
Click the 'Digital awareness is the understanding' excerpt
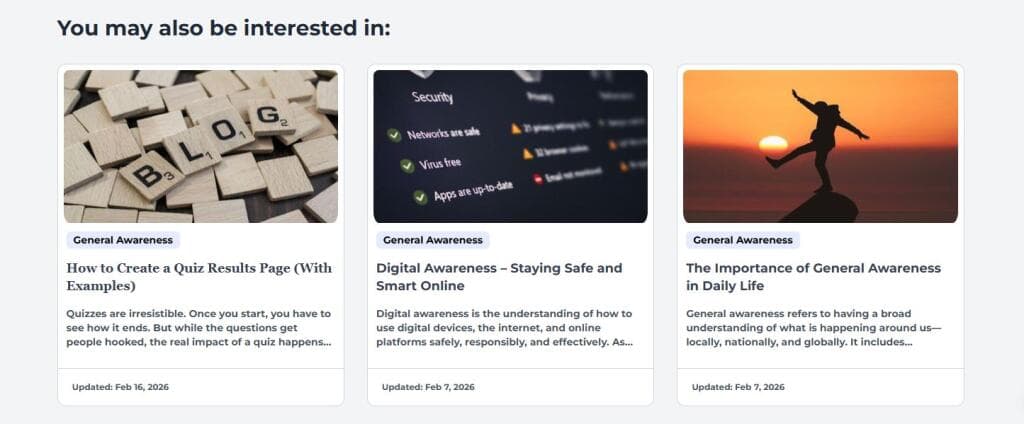pyautogui.click(x=505, y=328)
